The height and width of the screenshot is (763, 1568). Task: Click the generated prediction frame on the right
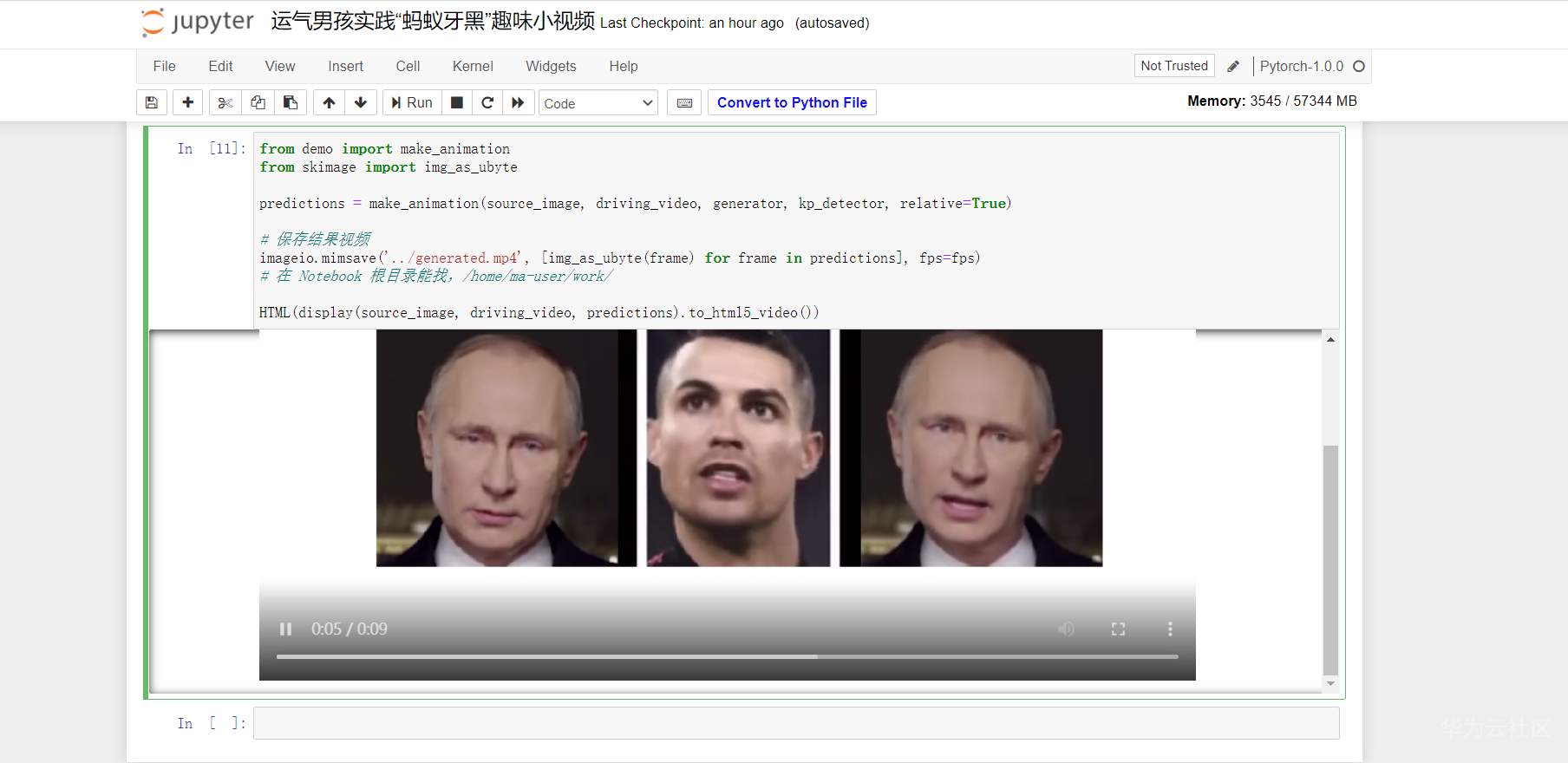971,448
